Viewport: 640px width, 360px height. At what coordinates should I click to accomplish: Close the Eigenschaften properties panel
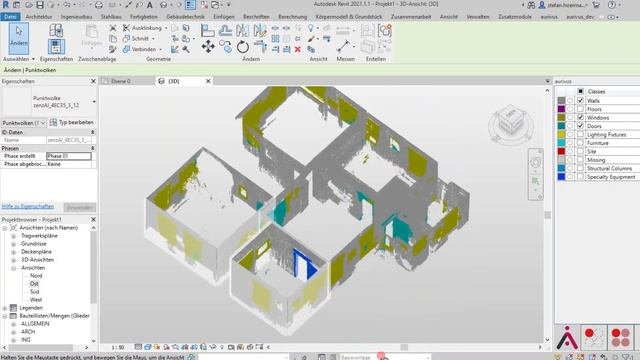(x=93, y=81)
